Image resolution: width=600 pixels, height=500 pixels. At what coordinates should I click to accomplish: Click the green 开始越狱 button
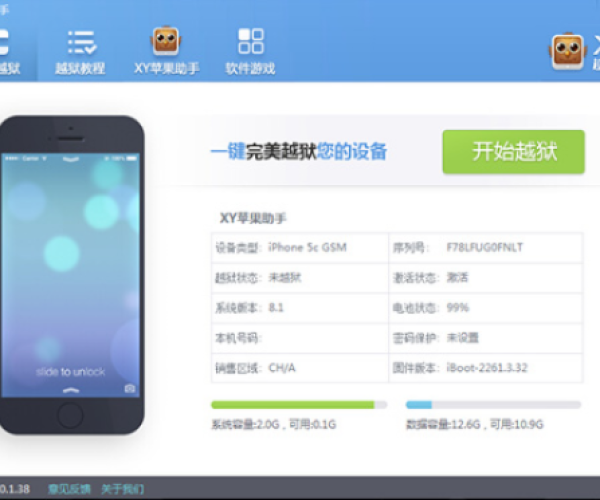[514, 151]
